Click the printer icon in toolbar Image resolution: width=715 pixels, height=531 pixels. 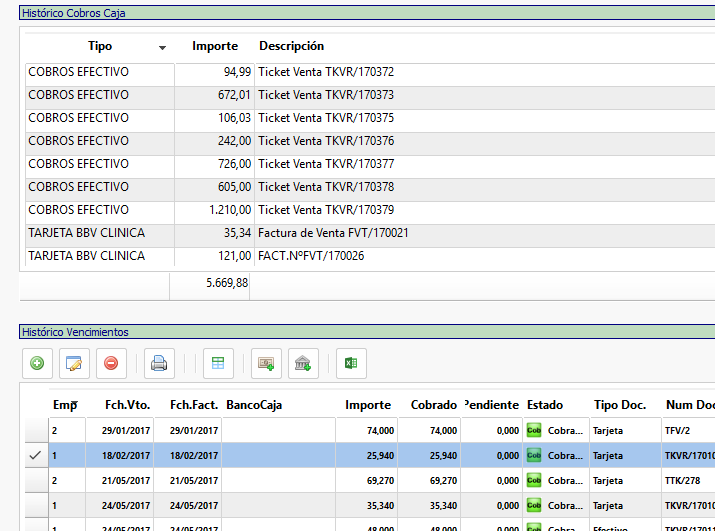click(159, 364)
